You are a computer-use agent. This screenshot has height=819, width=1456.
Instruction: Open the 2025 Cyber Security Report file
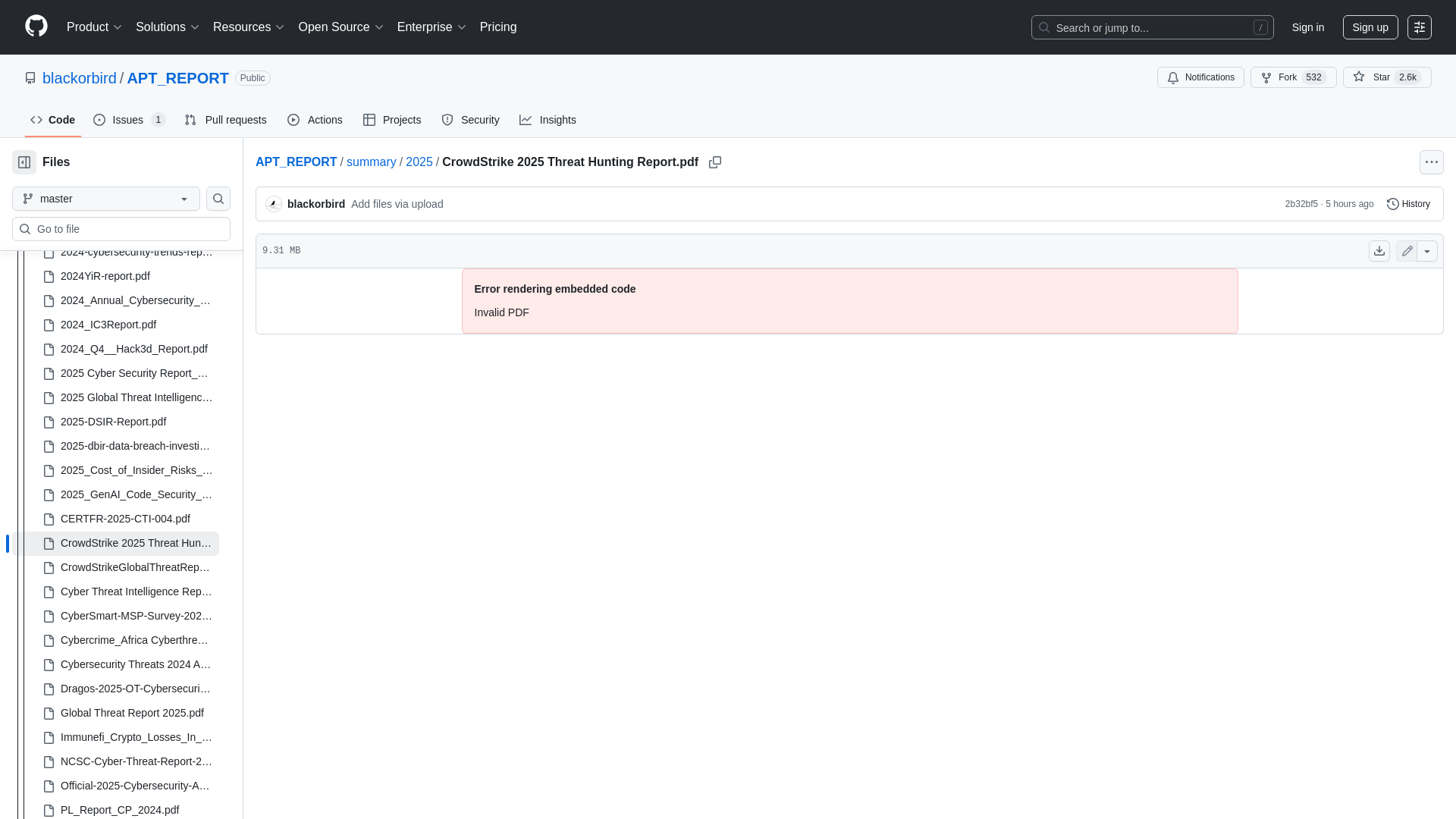pyautogui.click(x=134, y=373)
